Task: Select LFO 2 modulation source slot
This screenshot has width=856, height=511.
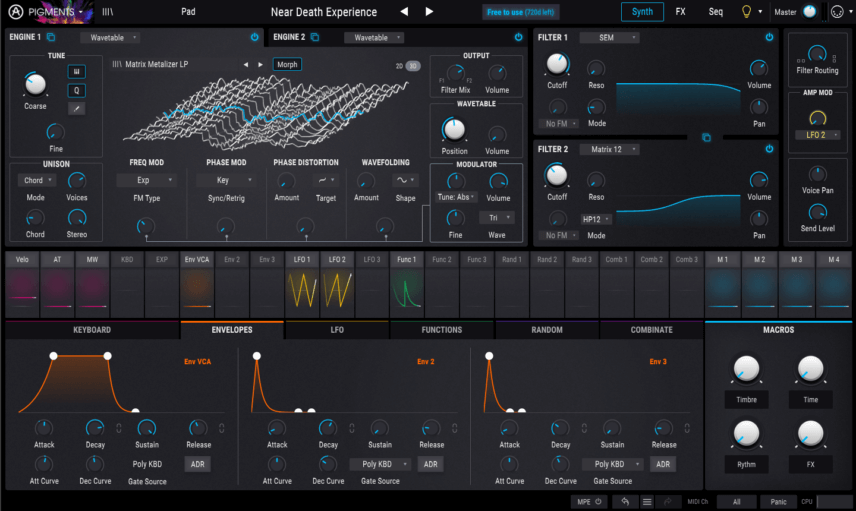Action: point(337,284)
